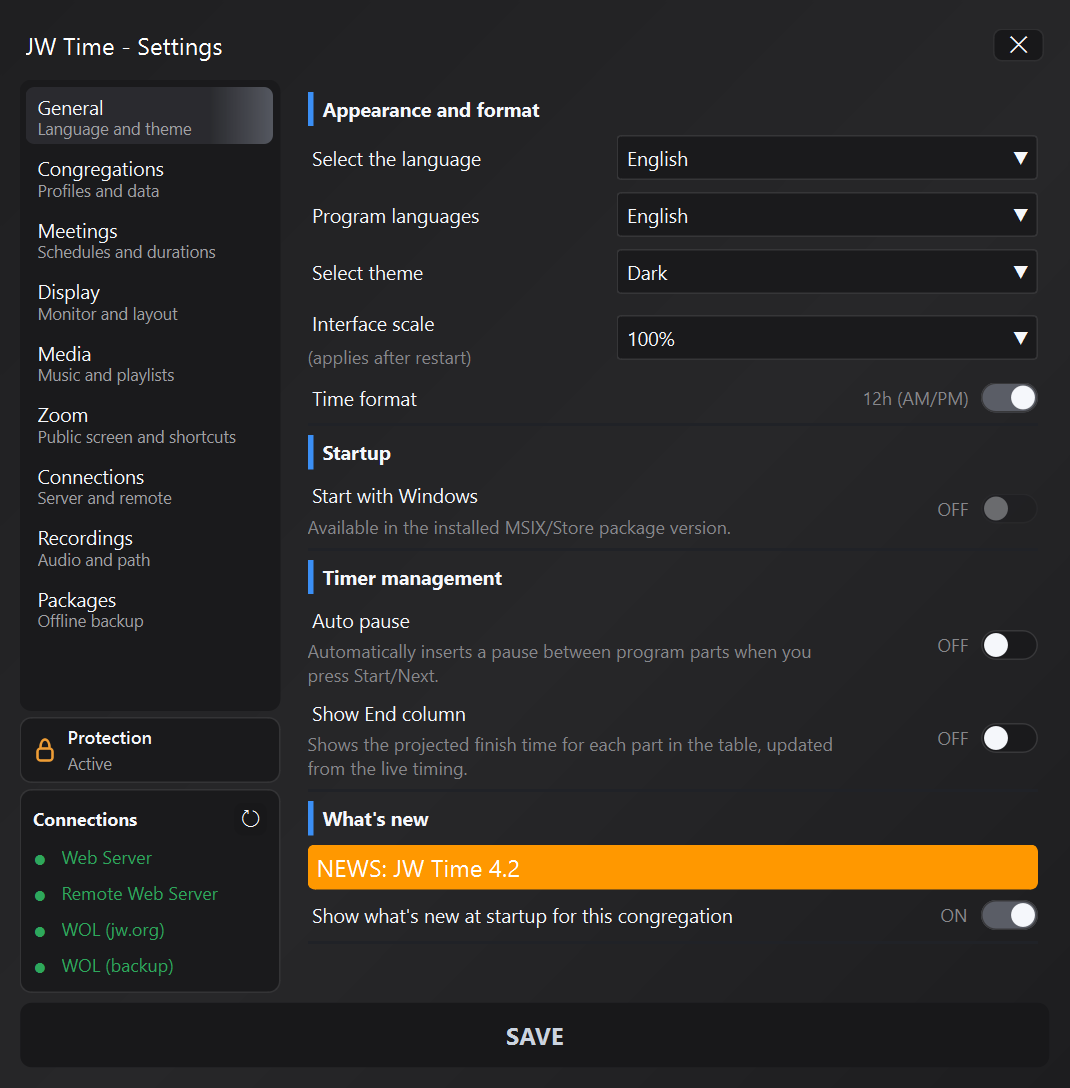Open the NEWS: JW Time 4.2 banner

[672, 867]
